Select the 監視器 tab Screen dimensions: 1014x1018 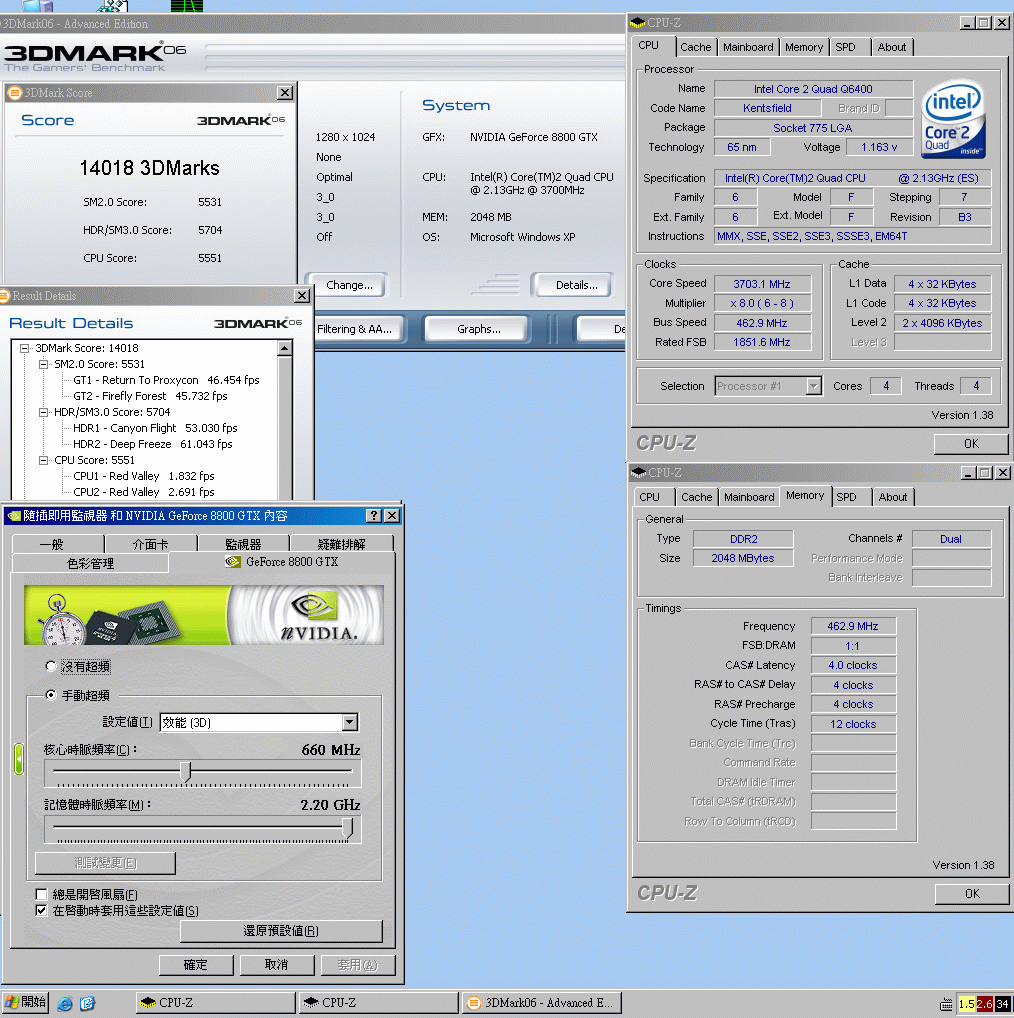243,544
